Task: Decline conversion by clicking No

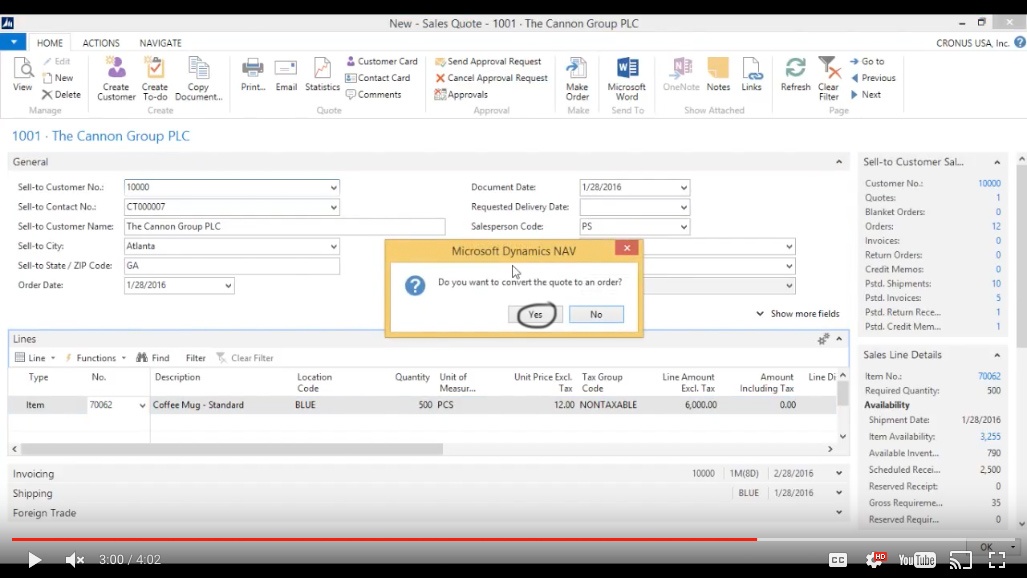Action: point(596,315)
